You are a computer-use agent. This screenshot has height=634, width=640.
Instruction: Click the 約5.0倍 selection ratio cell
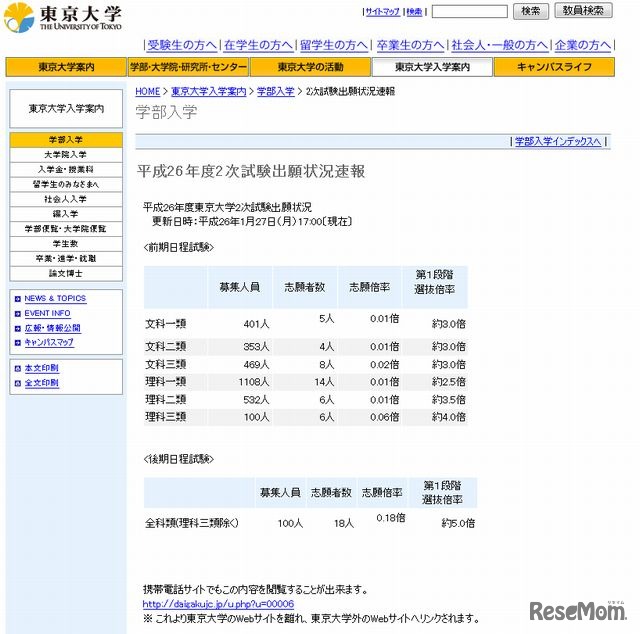pos(458,523)
